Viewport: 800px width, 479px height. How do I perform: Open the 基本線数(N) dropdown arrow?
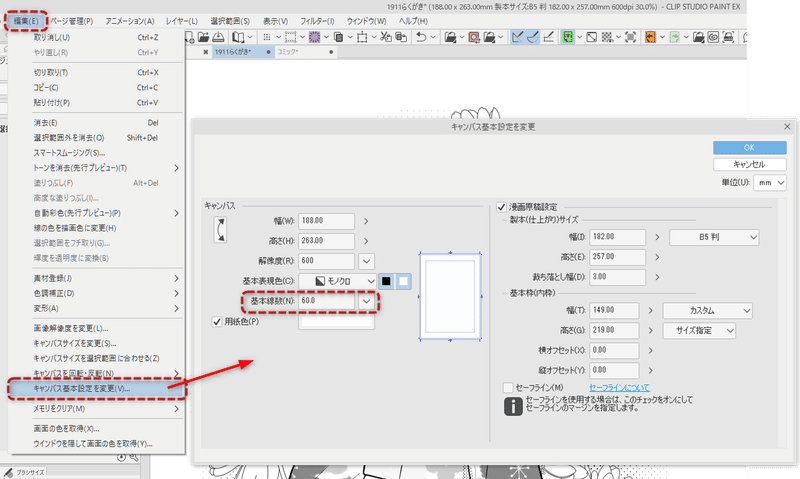point(366,301)
